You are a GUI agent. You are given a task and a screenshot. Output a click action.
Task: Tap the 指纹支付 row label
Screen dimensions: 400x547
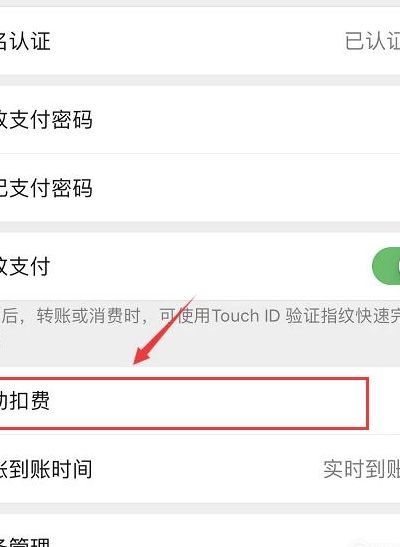tap(25, 266)
